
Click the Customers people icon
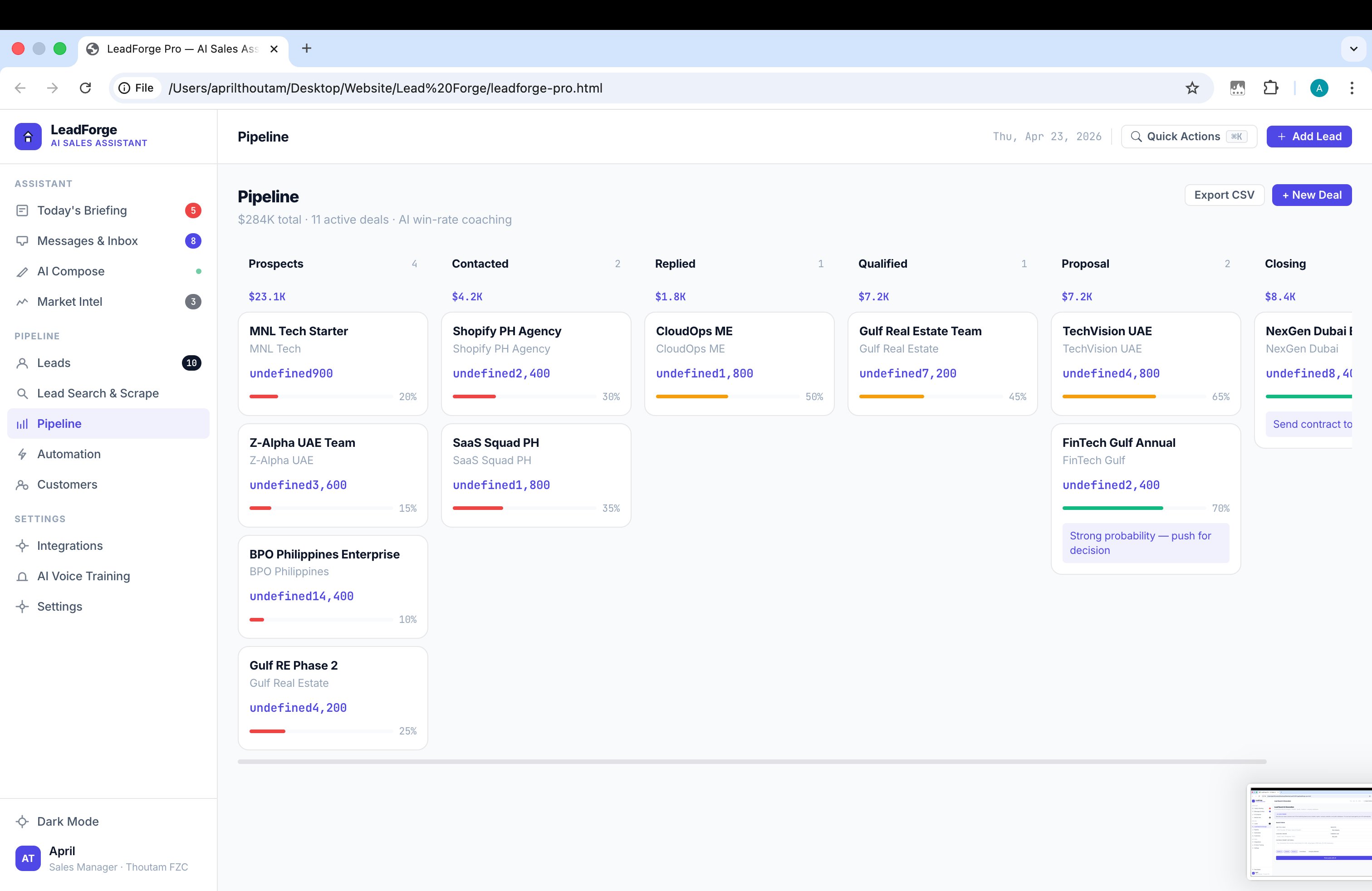22,485
